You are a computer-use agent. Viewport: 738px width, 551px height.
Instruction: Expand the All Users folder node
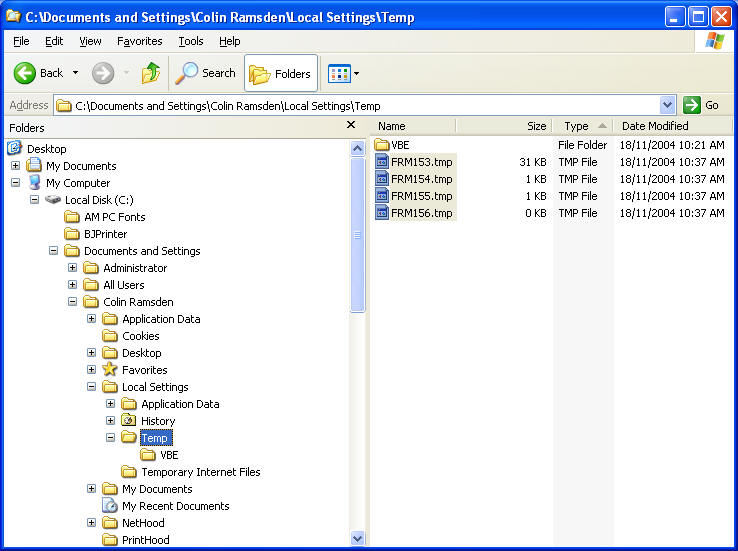(72, 284)
